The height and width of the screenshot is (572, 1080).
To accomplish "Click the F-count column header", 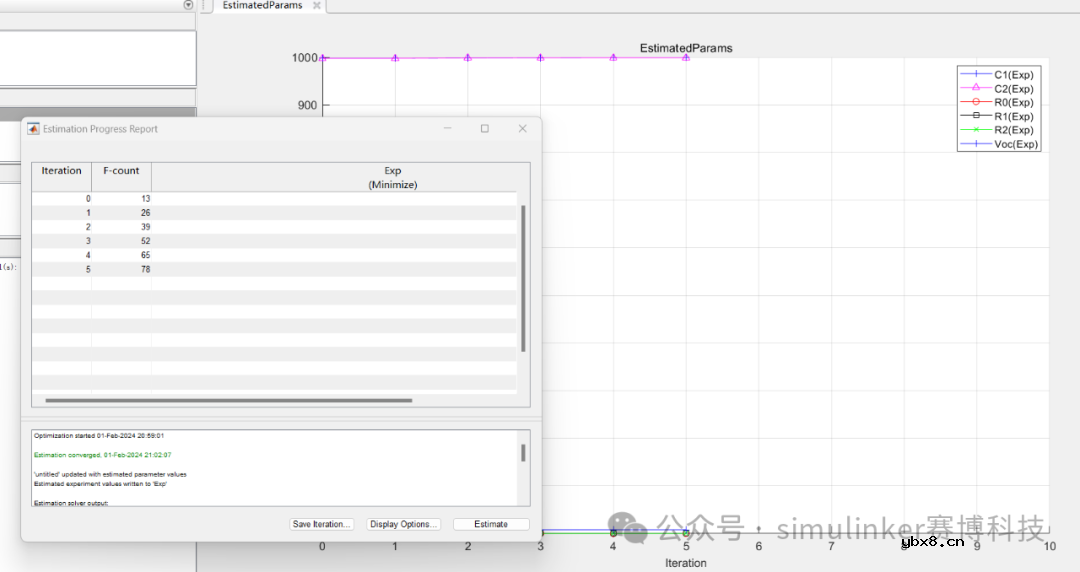I will point(121,177).
